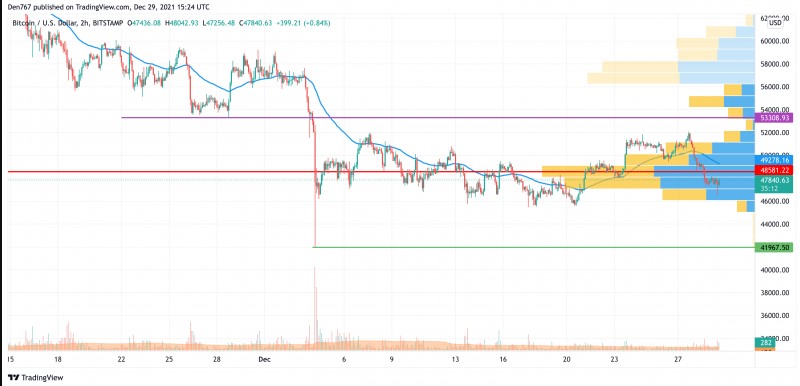Click the +399.21 (+0.84%) change value
This screenshot has height=386, width=800.
tap(304, 23)
